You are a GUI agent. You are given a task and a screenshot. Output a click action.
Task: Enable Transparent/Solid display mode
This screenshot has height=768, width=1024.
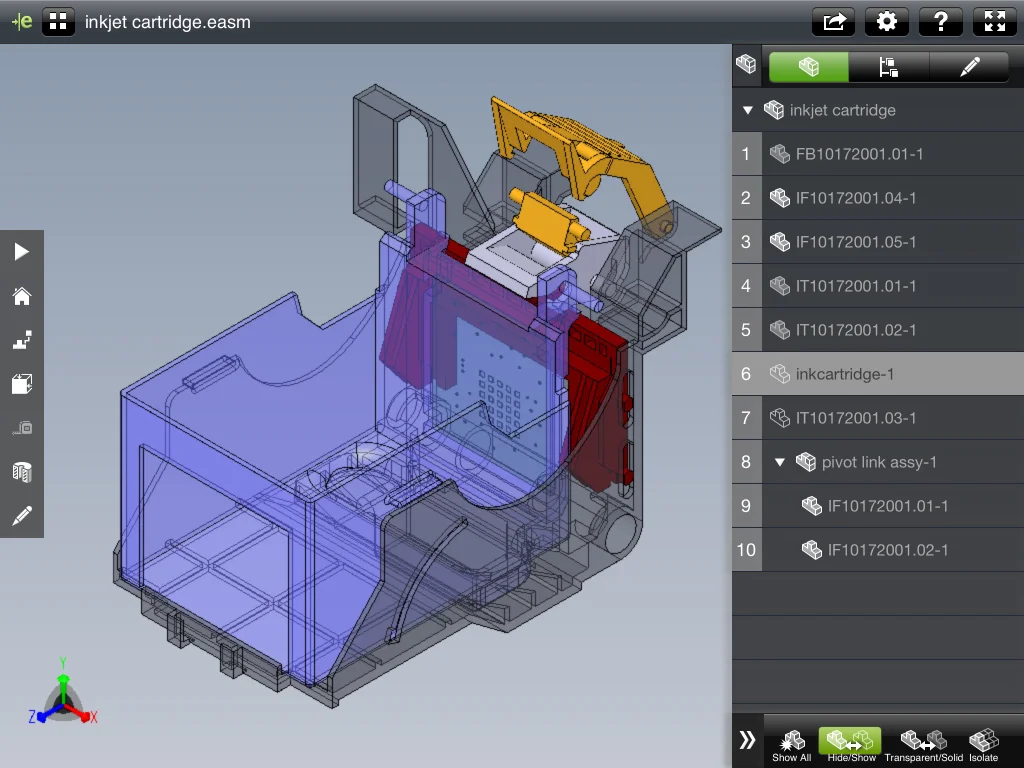[x=922, y=741]
